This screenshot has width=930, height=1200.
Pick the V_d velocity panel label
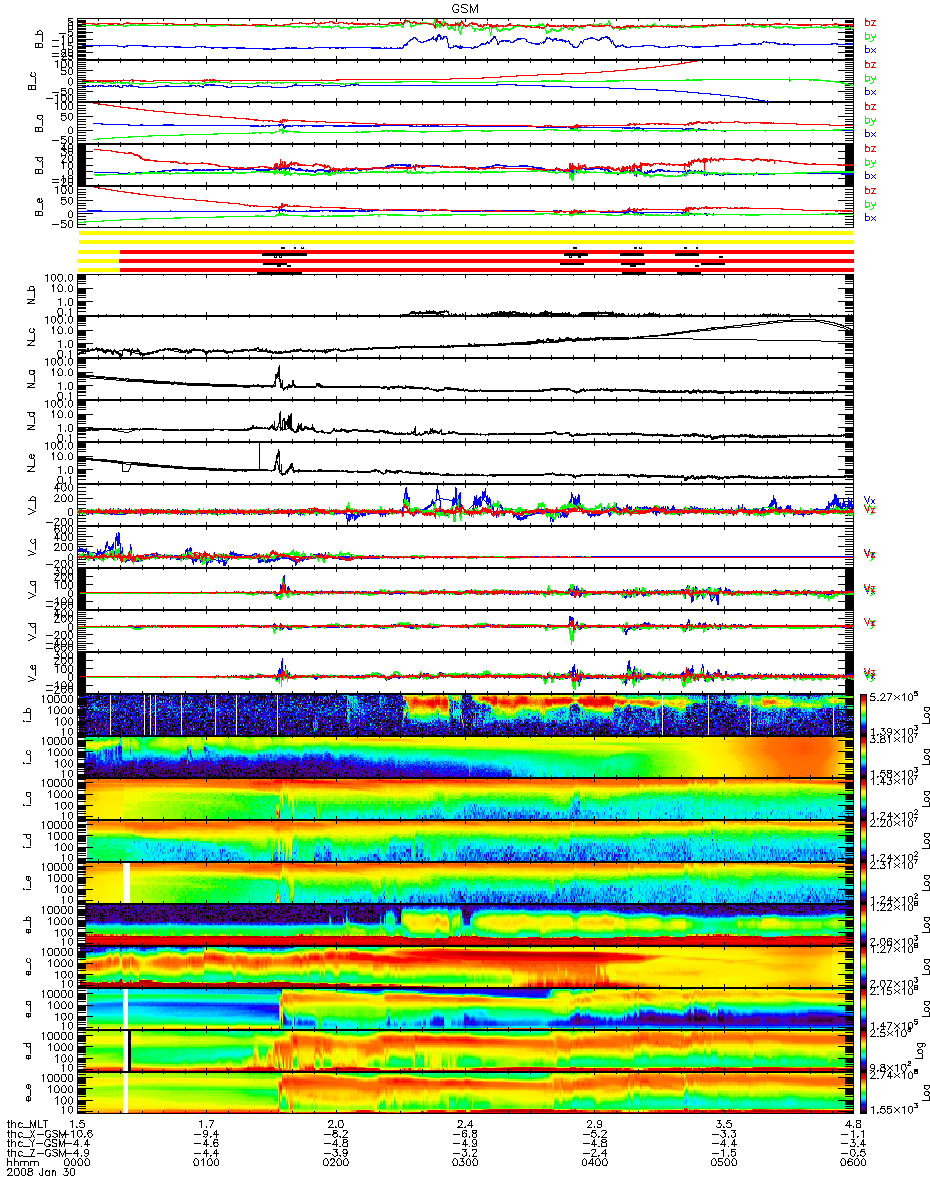(x=34, y=631)
